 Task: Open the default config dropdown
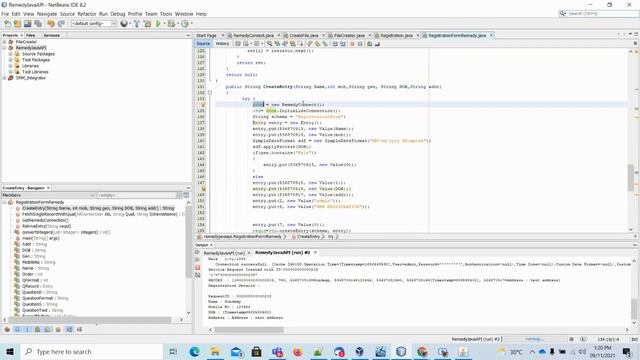click(x=94, y=24)
